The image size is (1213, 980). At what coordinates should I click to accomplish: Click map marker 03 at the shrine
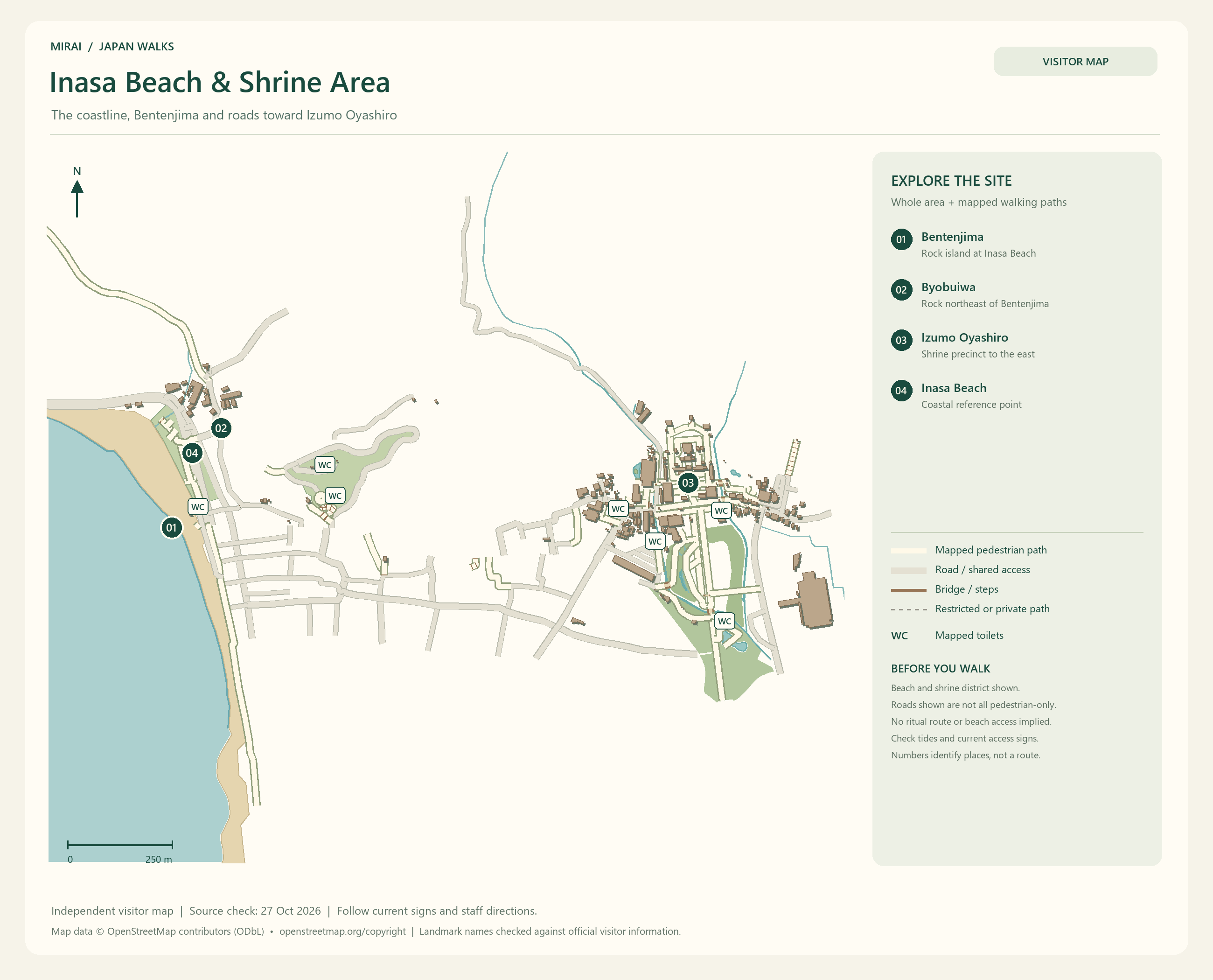click(688, 483)
